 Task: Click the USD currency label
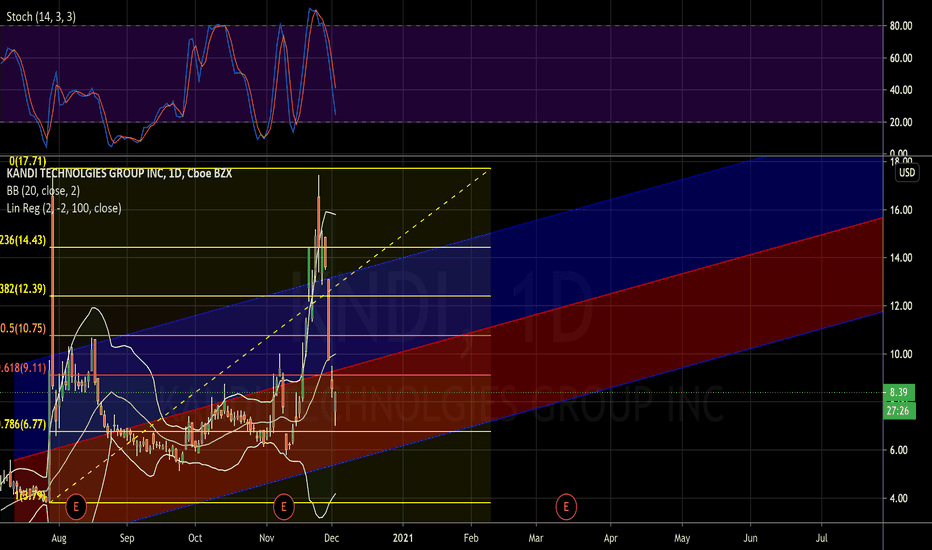point(907,172)
